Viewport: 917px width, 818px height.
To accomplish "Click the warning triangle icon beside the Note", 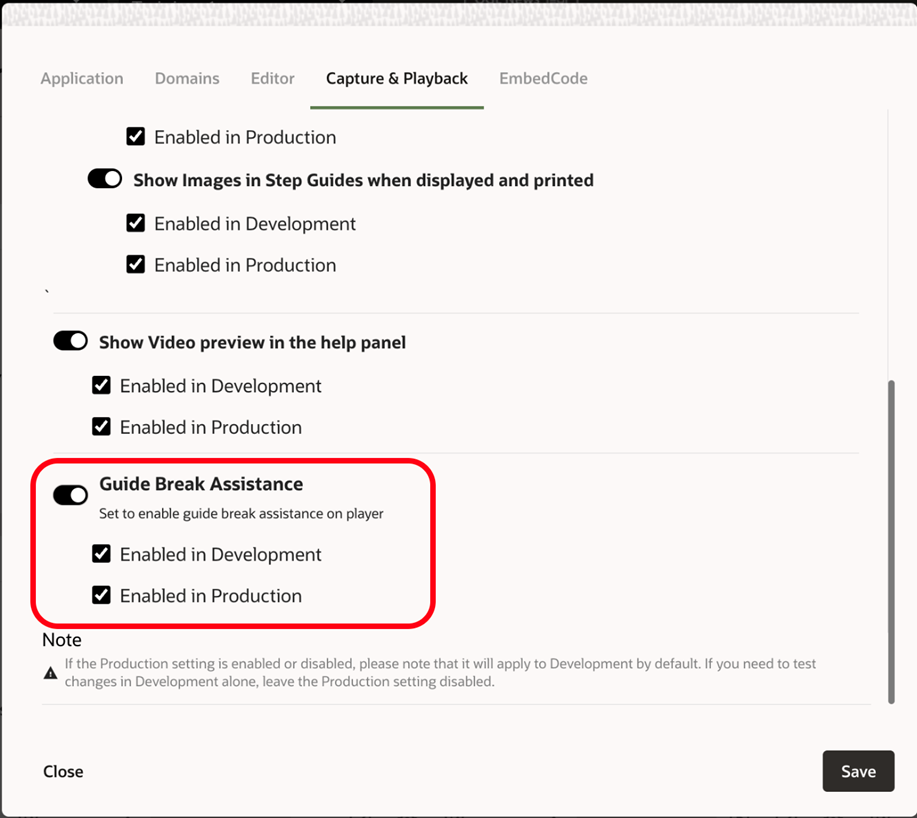I will coord(50,673).
